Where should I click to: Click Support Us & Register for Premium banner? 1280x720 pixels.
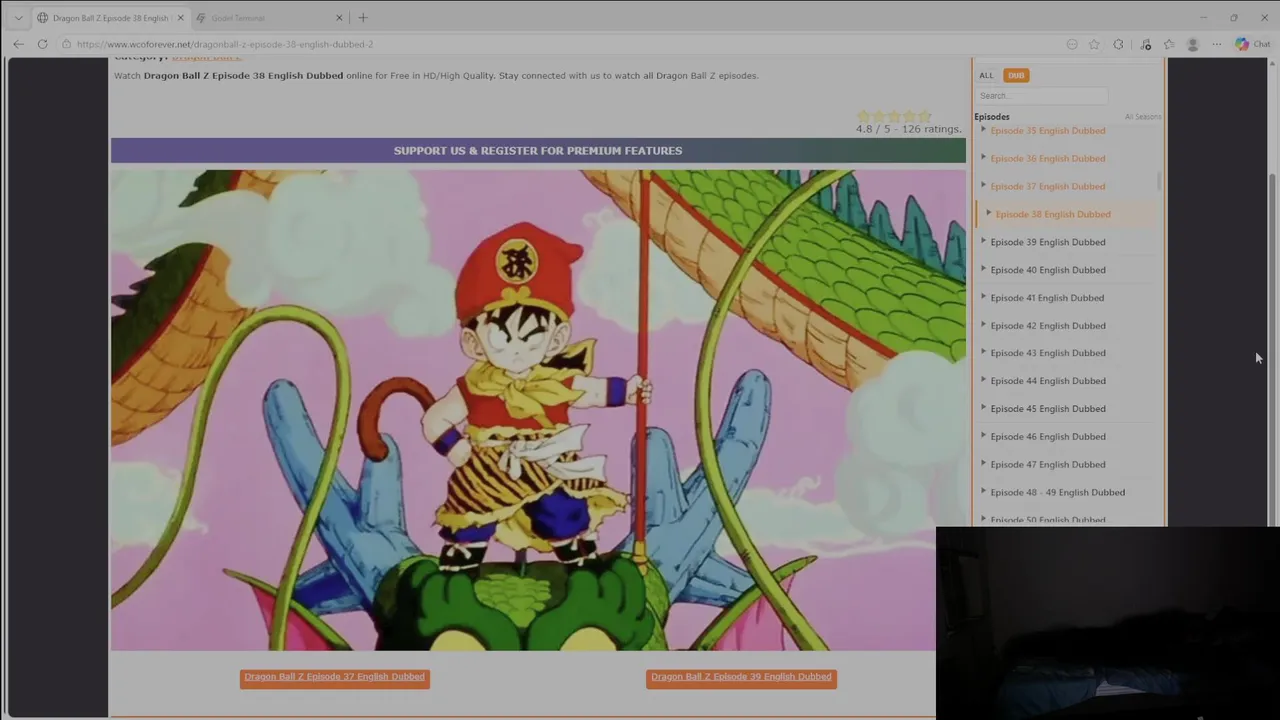[538, 151]
